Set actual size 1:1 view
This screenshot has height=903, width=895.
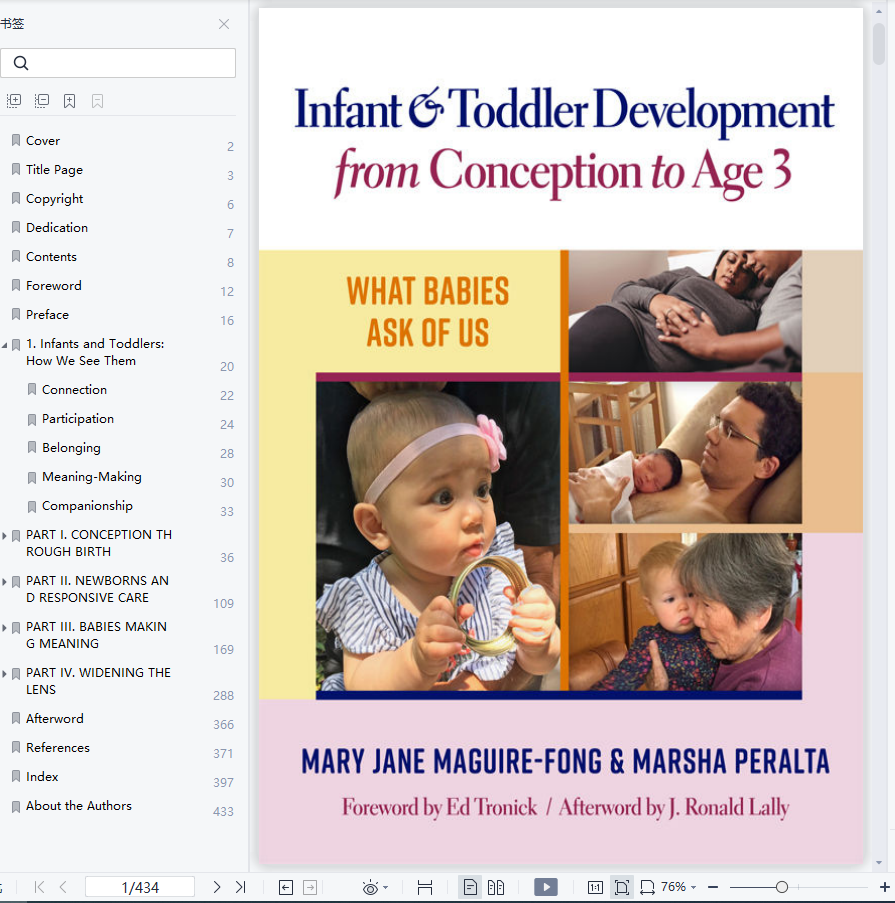click(595, 887)
